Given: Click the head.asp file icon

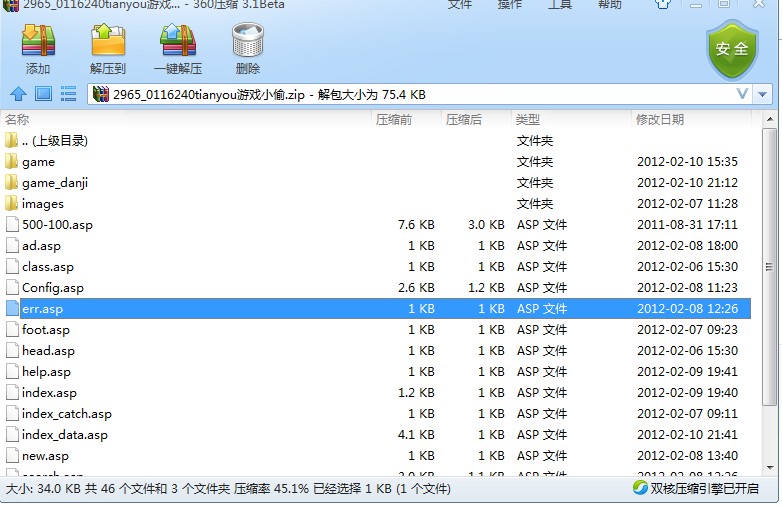Looking at the screenshot, I should coord(12,350).
